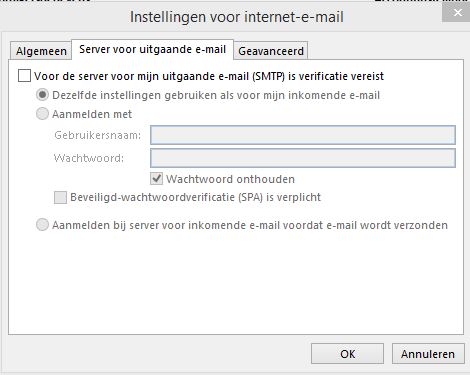Click the label text Wachtwoord onthouden

[x=230, y=179]
